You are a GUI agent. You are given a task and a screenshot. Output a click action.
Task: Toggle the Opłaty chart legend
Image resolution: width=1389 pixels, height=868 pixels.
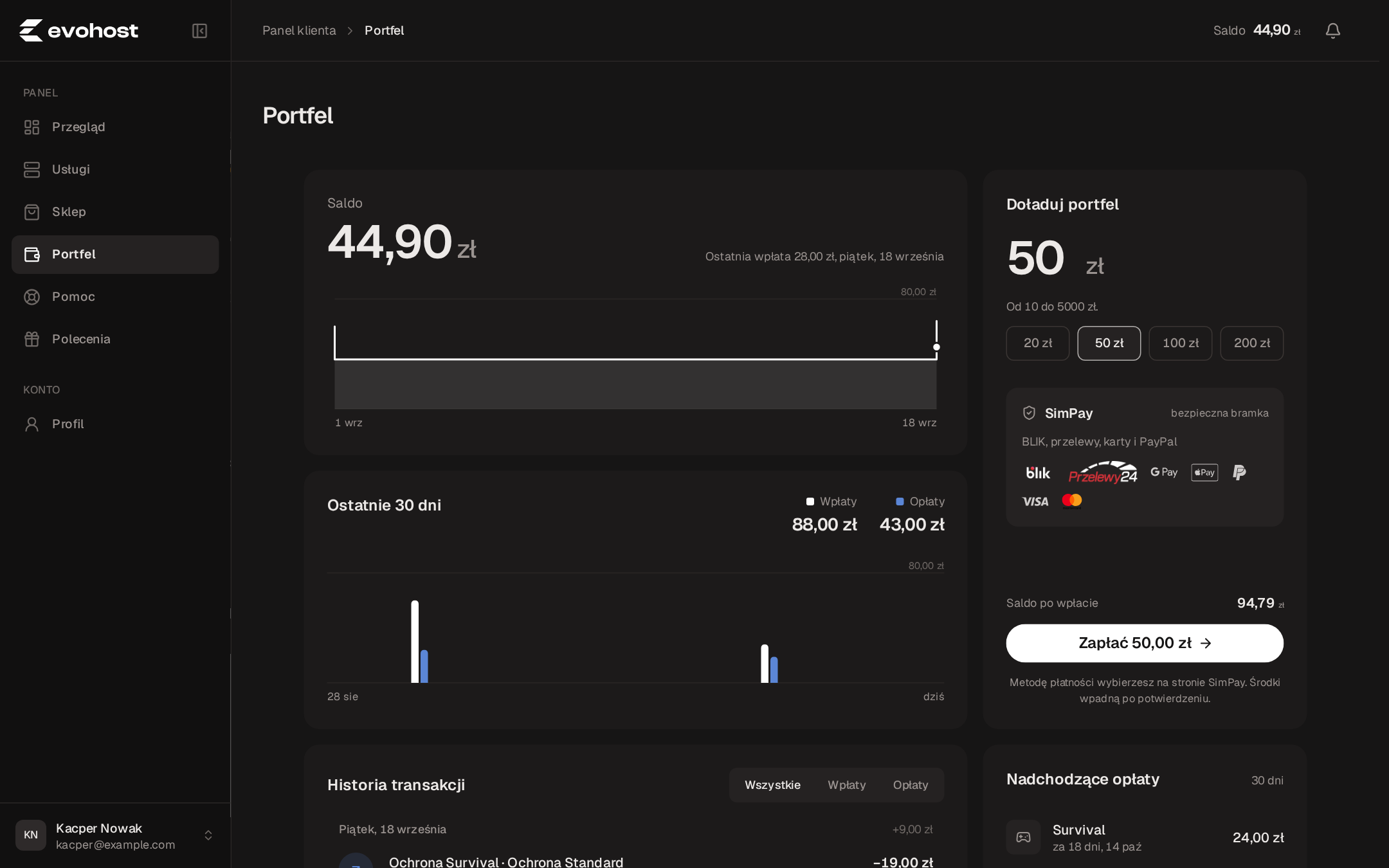pyautogui.click(x=920, y=502)
